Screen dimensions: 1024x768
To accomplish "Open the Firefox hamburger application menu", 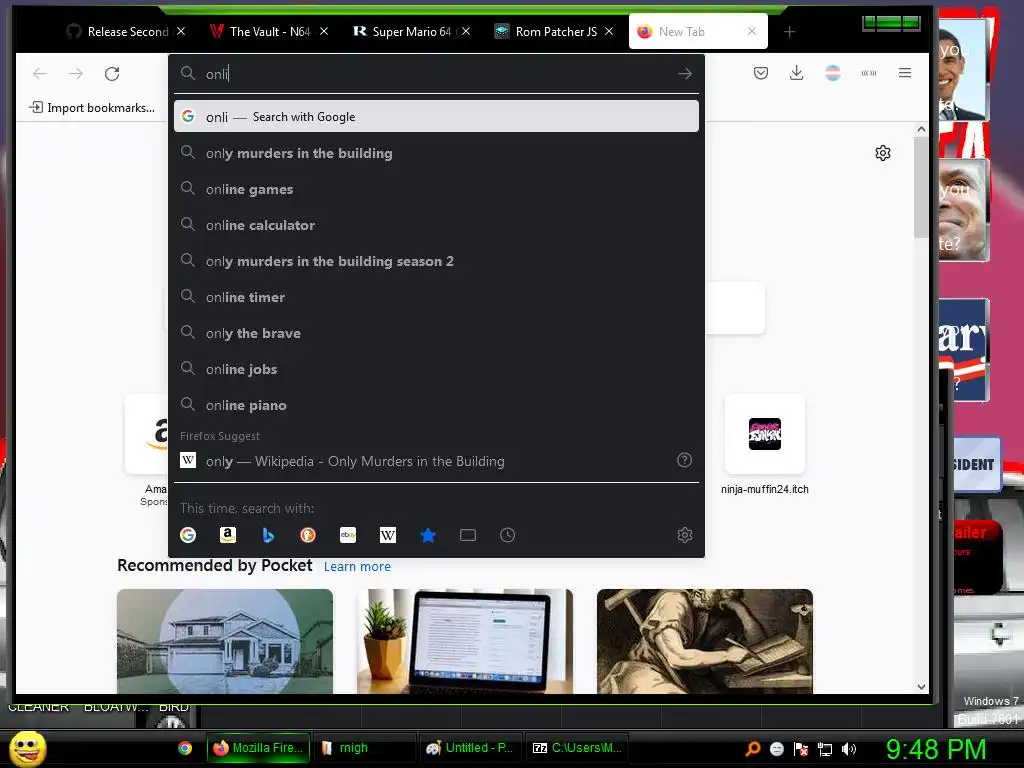I will click(x=904, y=73).
